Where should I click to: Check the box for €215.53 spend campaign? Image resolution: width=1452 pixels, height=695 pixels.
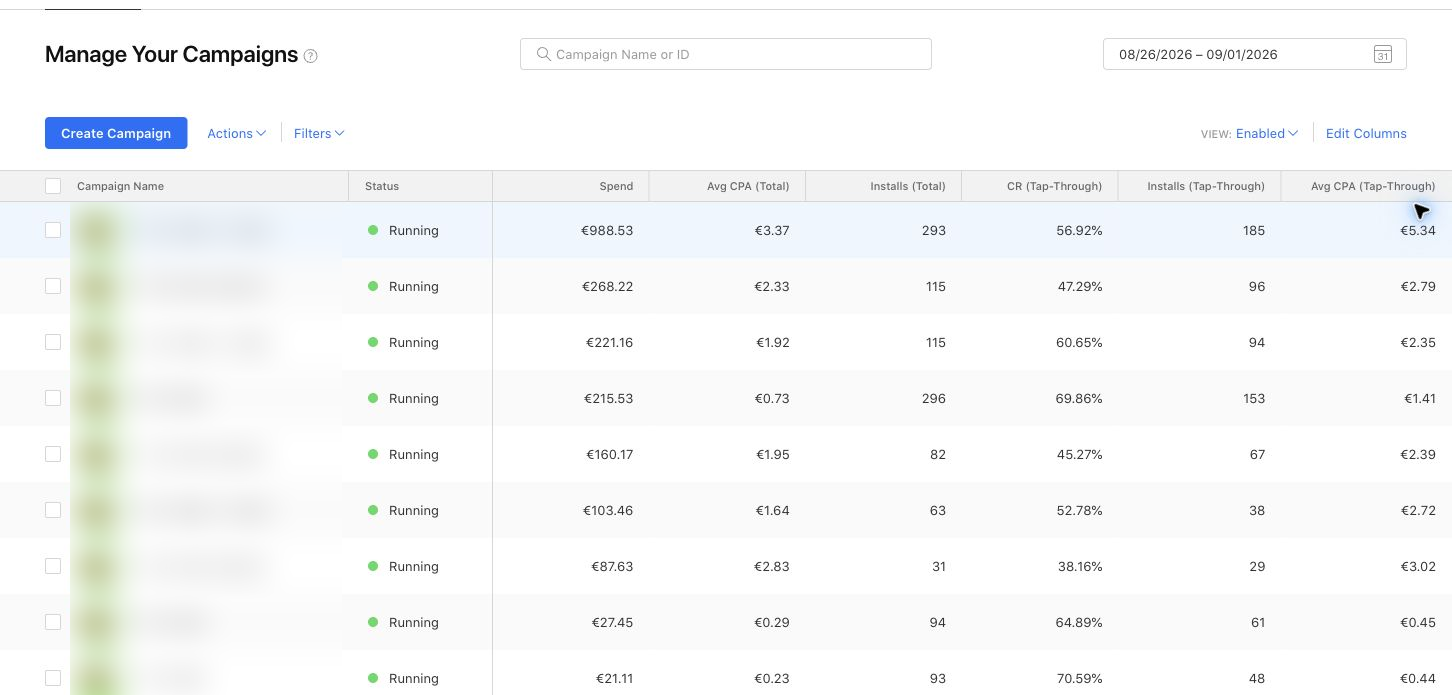click(53, 398)
